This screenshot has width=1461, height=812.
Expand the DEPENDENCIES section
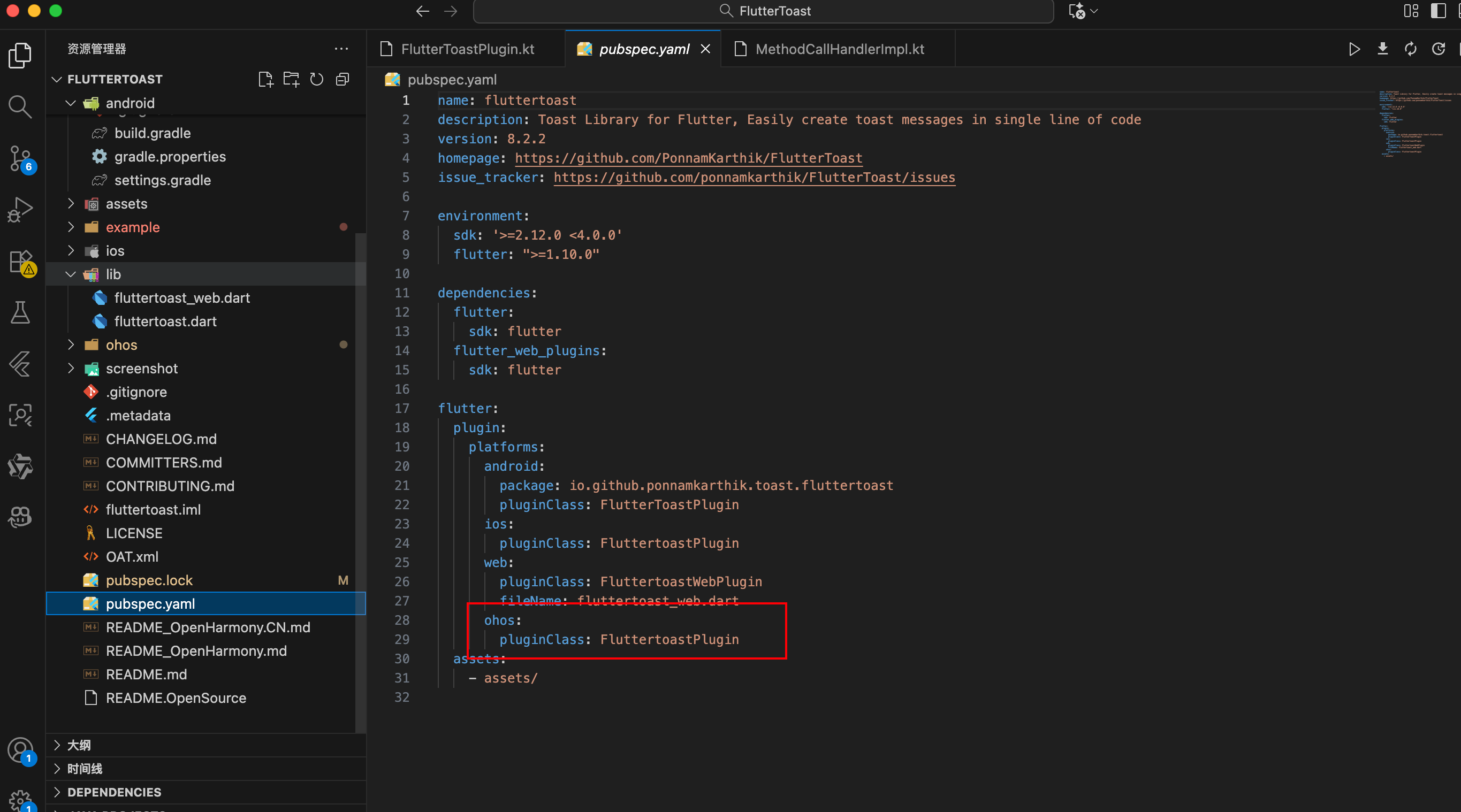(113, 792)
